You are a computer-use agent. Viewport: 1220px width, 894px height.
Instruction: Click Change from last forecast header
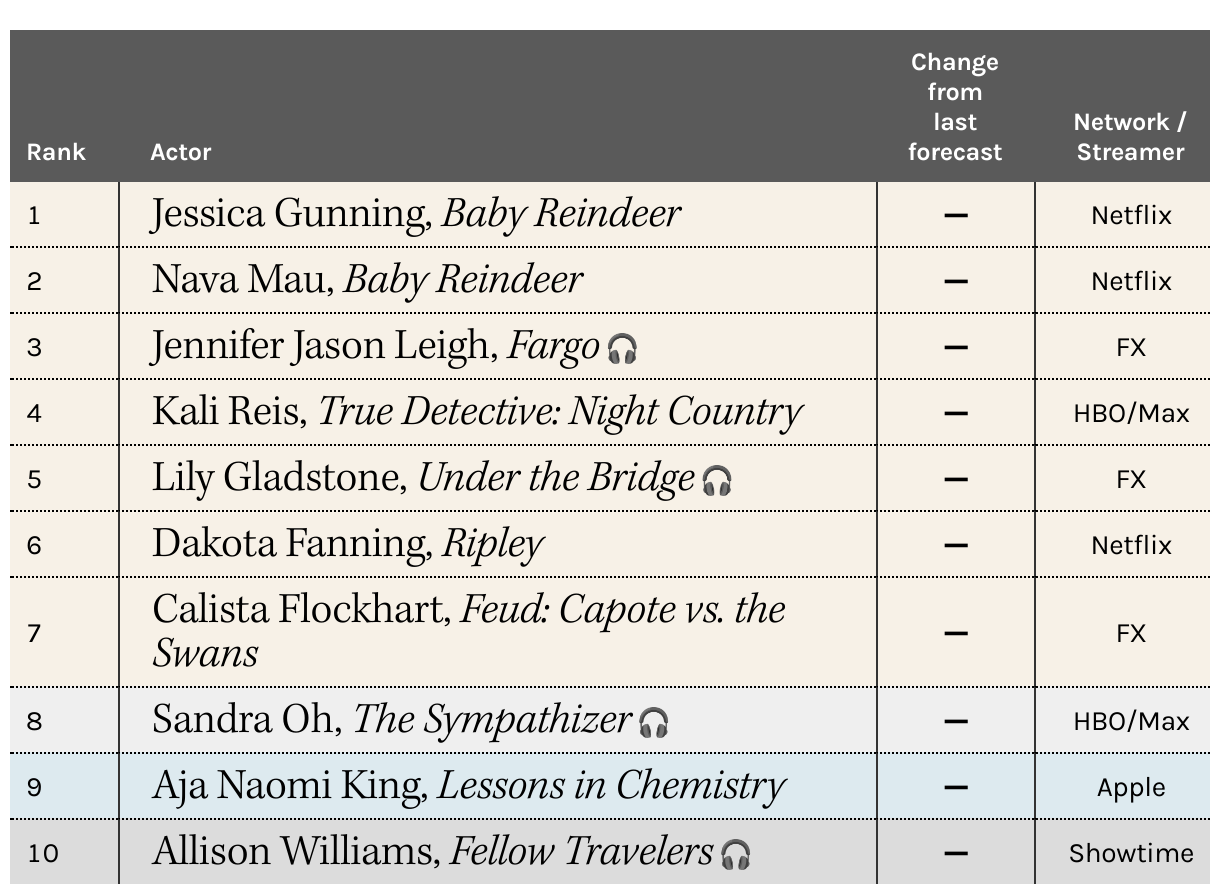click(x=955, y=107)
